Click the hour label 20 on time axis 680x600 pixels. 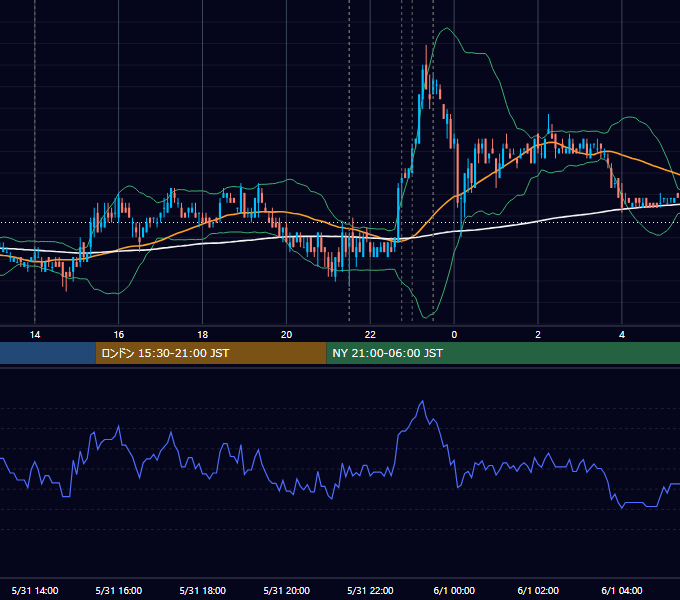tap(286, 335)
